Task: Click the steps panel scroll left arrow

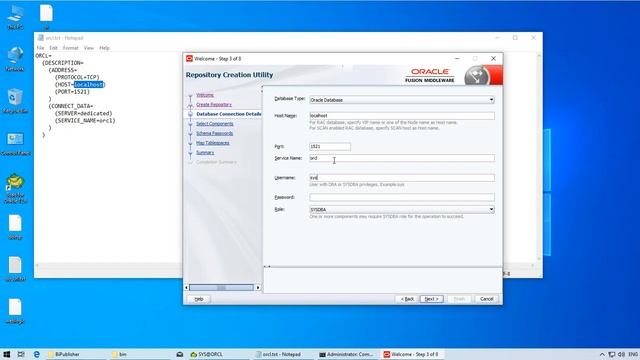Action: coord(187,288)
